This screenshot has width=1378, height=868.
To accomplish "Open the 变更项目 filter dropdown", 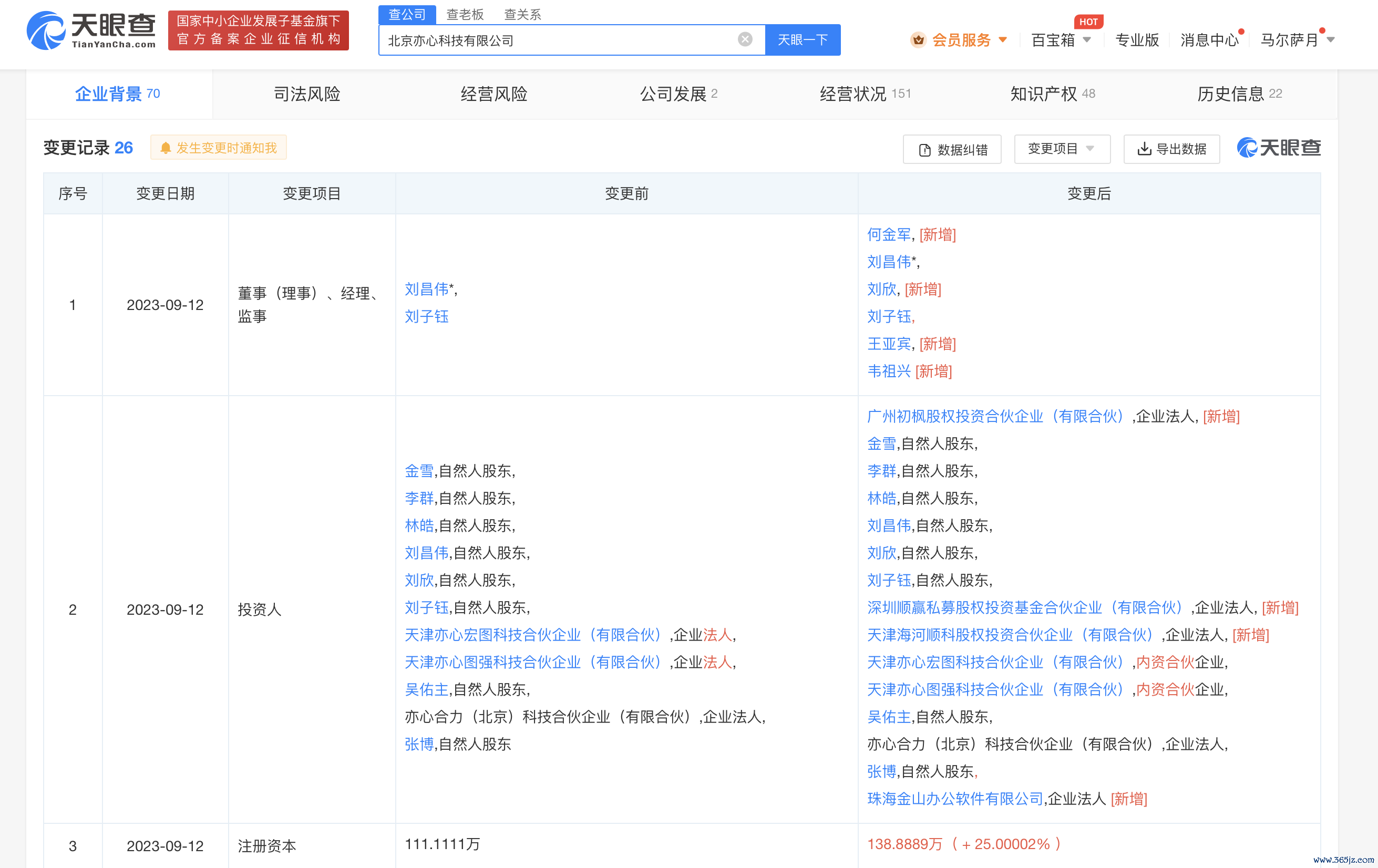I will point(1062,149).
